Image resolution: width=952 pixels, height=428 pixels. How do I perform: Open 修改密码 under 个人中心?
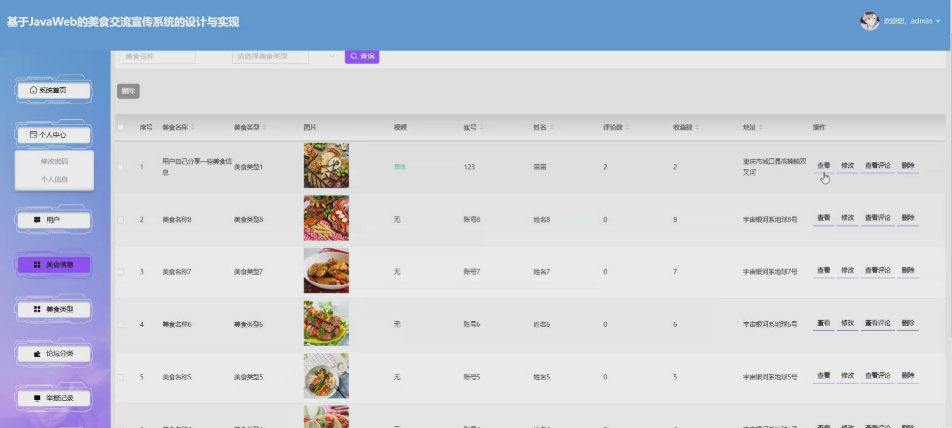pyautogui.click(x=54, y=161)
